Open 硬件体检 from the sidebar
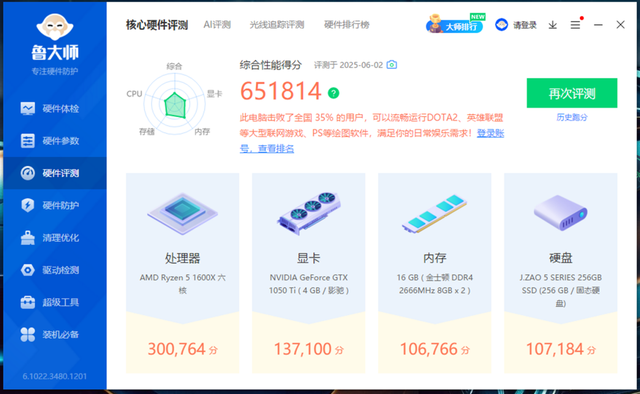640x394 pixels. click(55, 109)
